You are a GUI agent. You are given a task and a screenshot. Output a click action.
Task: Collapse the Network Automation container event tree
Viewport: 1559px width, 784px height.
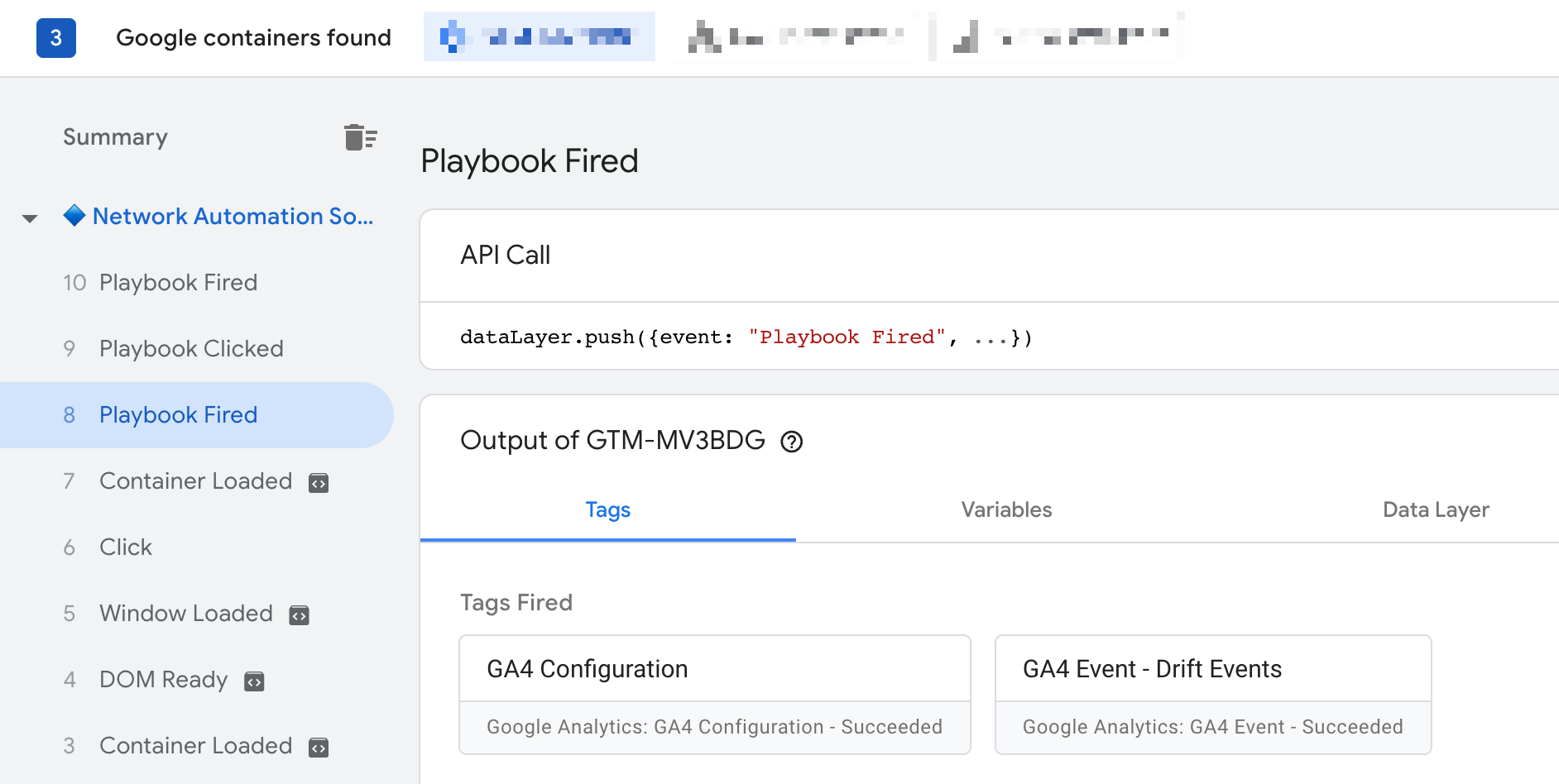click(x=30, y=218)
